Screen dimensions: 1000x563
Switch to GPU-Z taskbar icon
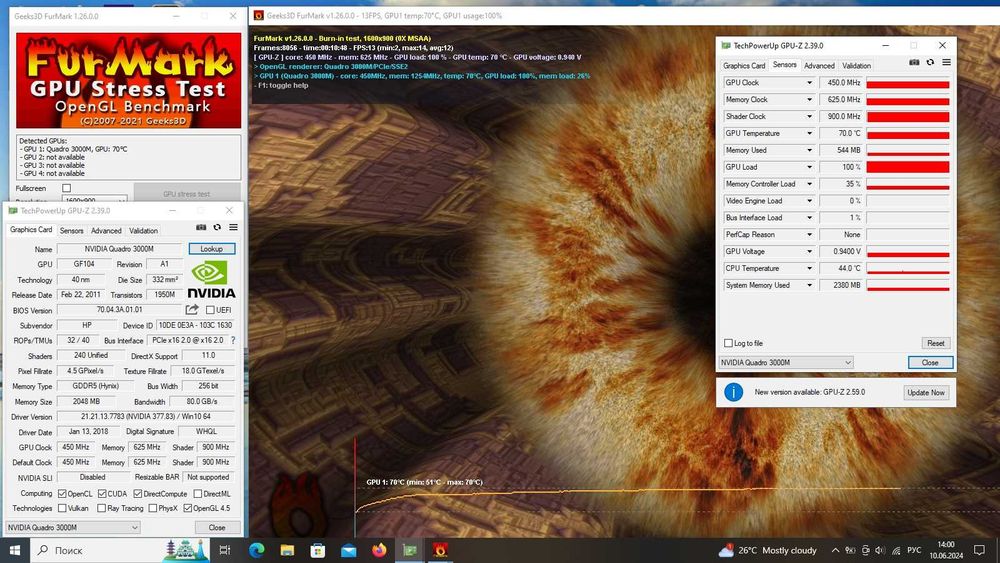(x=409, y=550)
